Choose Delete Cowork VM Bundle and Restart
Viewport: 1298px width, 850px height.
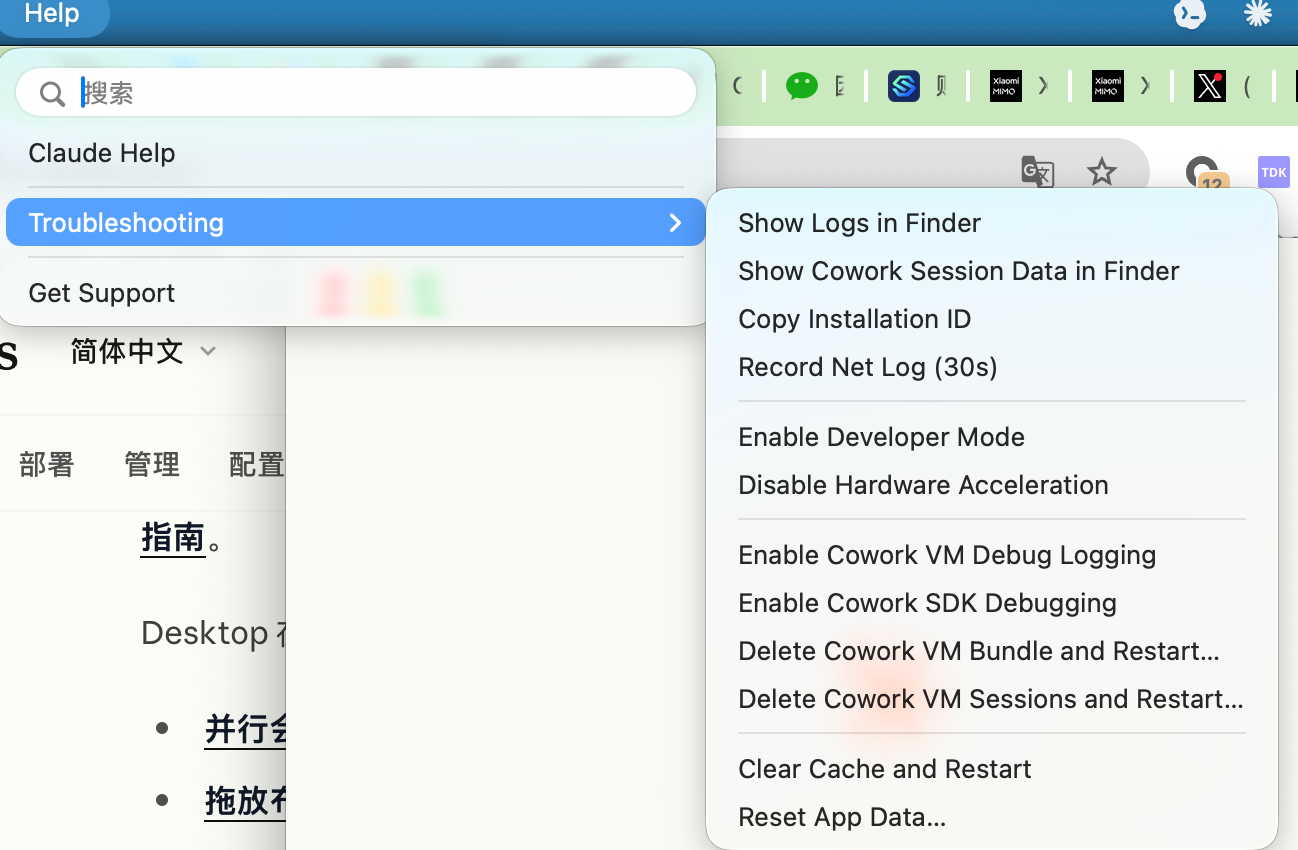coord(991,651)
